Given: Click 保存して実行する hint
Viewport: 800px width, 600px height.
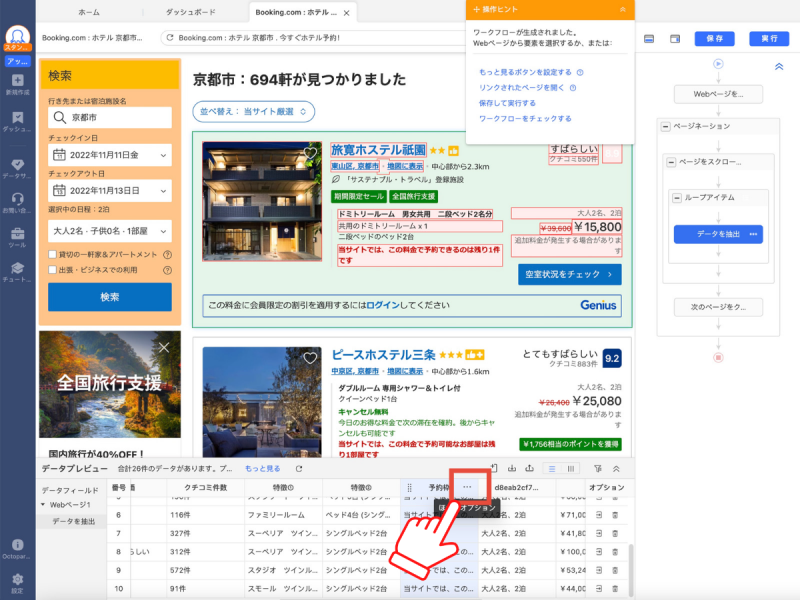Looking at the screenshot, I should pos(507,103).
